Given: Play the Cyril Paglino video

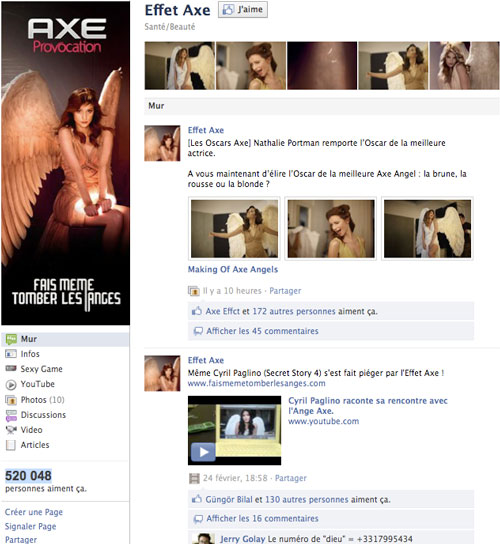Looking at the screenshot, I should (235, 430).
